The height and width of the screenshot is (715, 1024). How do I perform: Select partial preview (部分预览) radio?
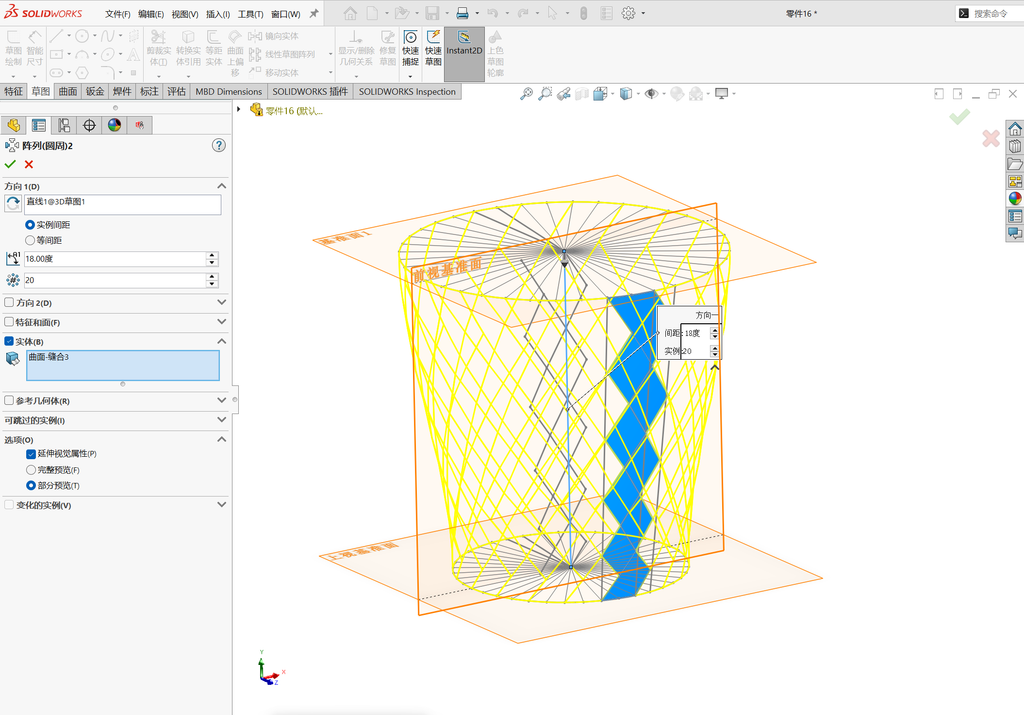click(x=31, y=486)
